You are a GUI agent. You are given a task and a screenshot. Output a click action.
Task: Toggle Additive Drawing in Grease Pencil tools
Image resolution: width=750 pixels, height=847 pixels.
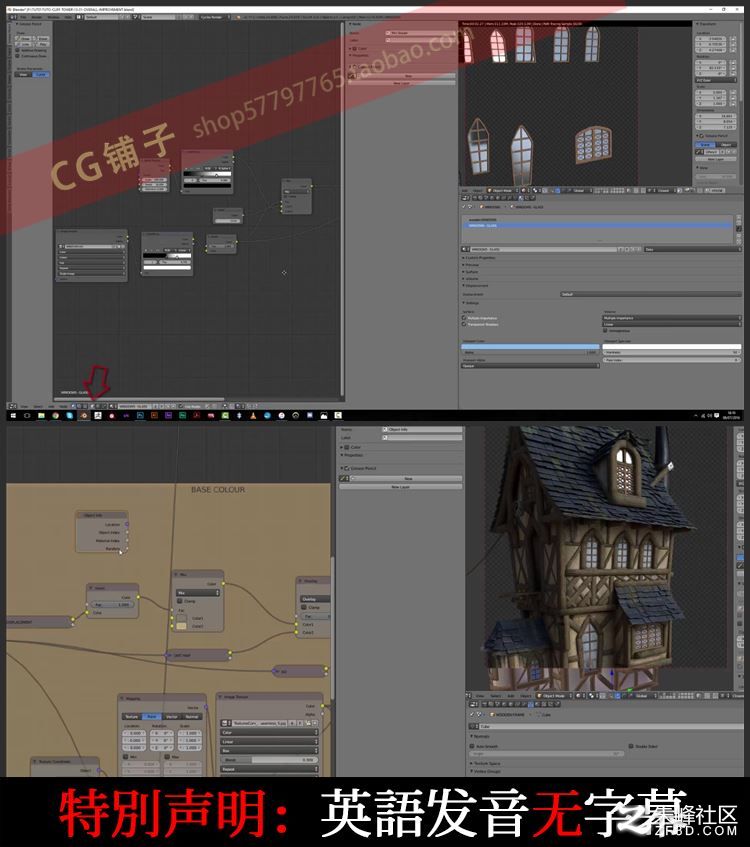(17, 50)
